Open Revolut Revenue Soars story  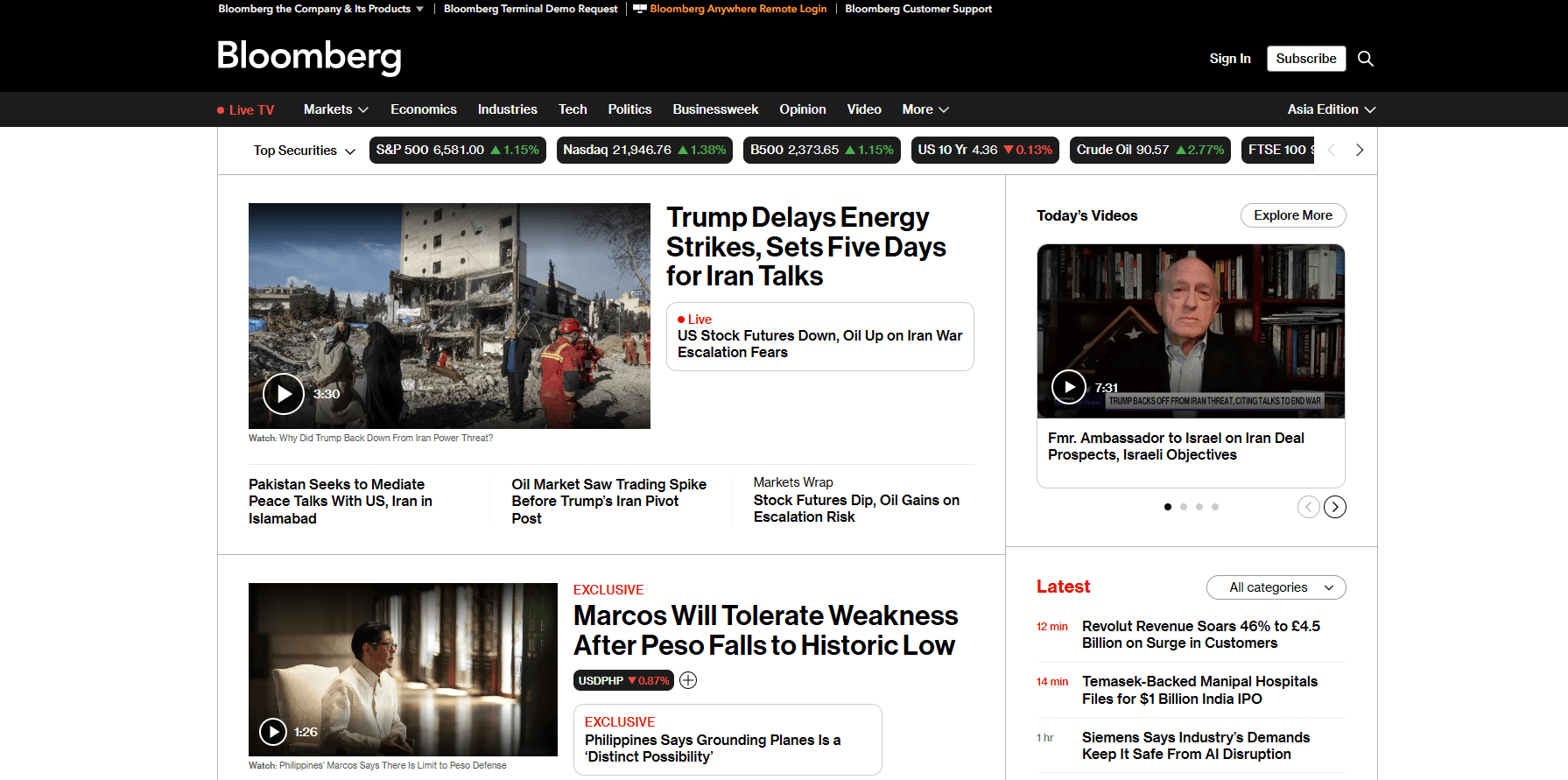tap(1201, 635)
